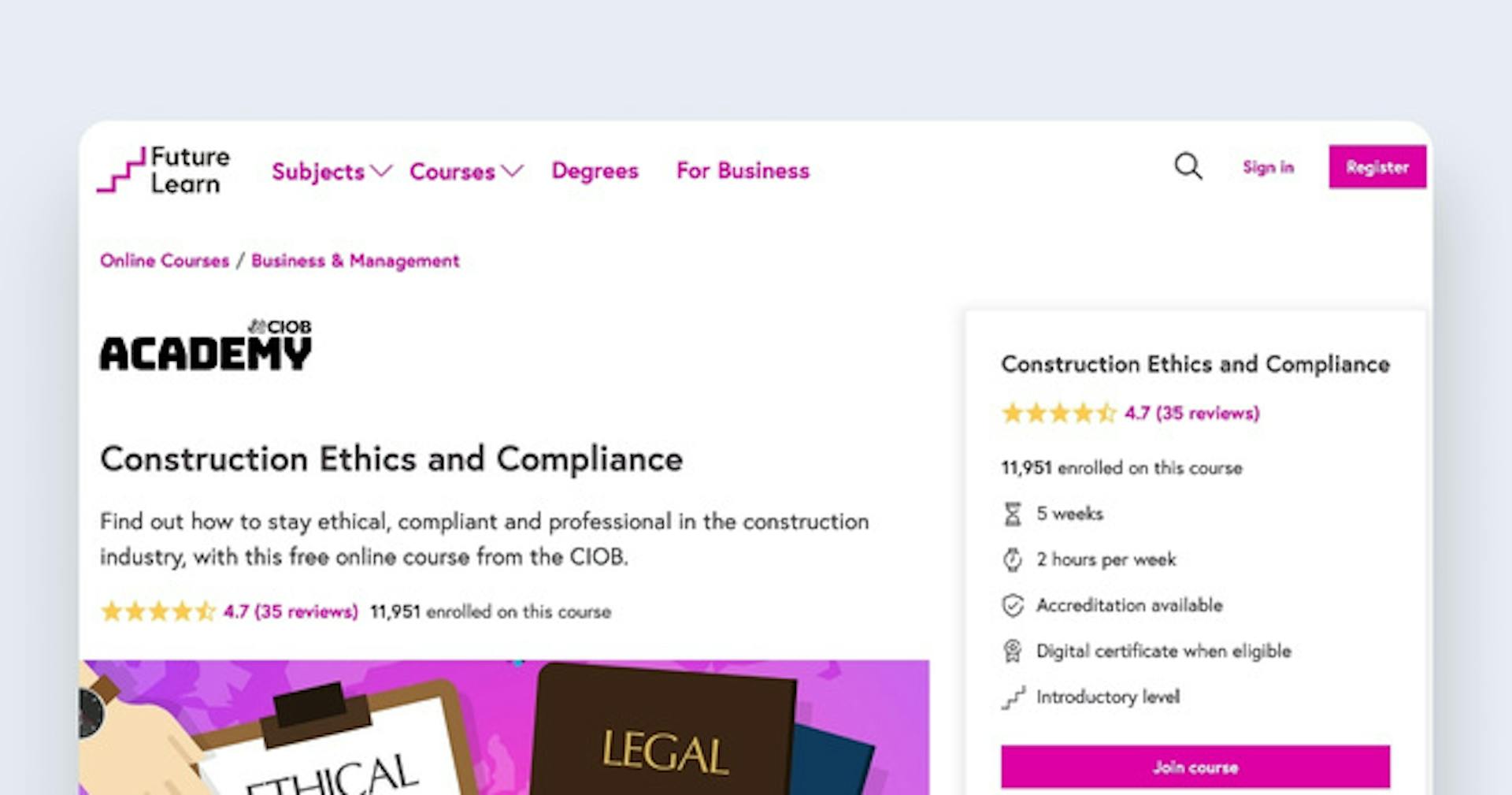Screen dimensions: 1512x795
Task: Click the shield icon beside Accreditation available
Action: pyautogui.click(x=1013, y=605)
